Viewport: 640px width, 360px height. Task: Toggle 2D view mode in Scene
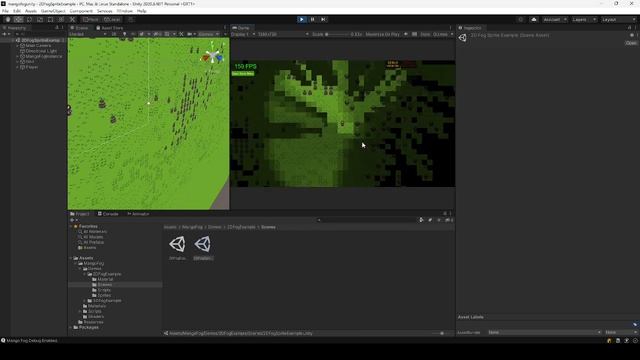point(114,34)
